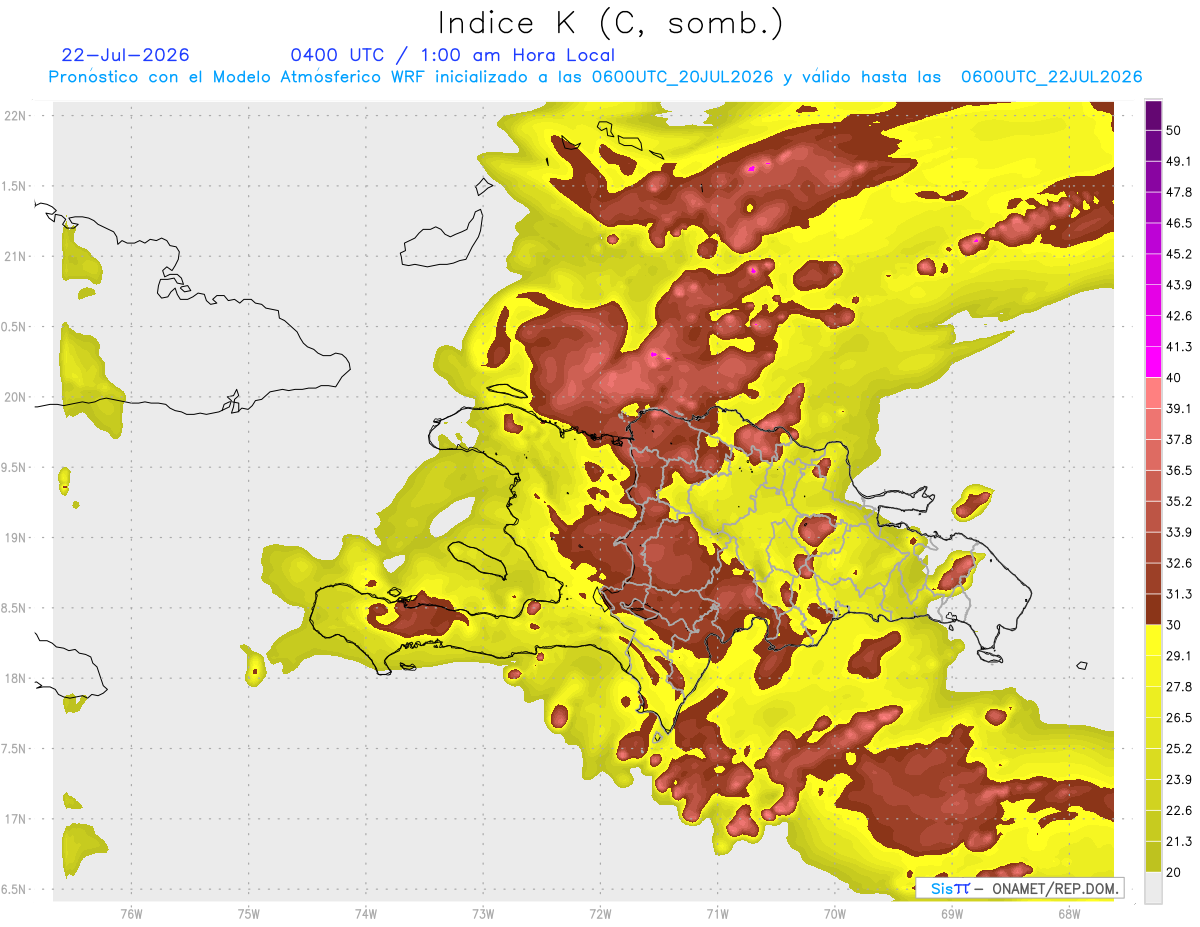Click the "SisTT - ONAMET/REP.DOM." credit box

(1019, 888)
